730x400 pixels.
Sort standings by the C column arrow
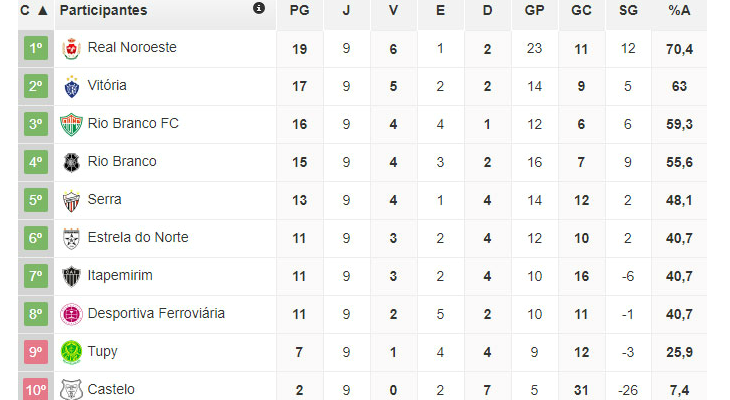tap(42, 10)
